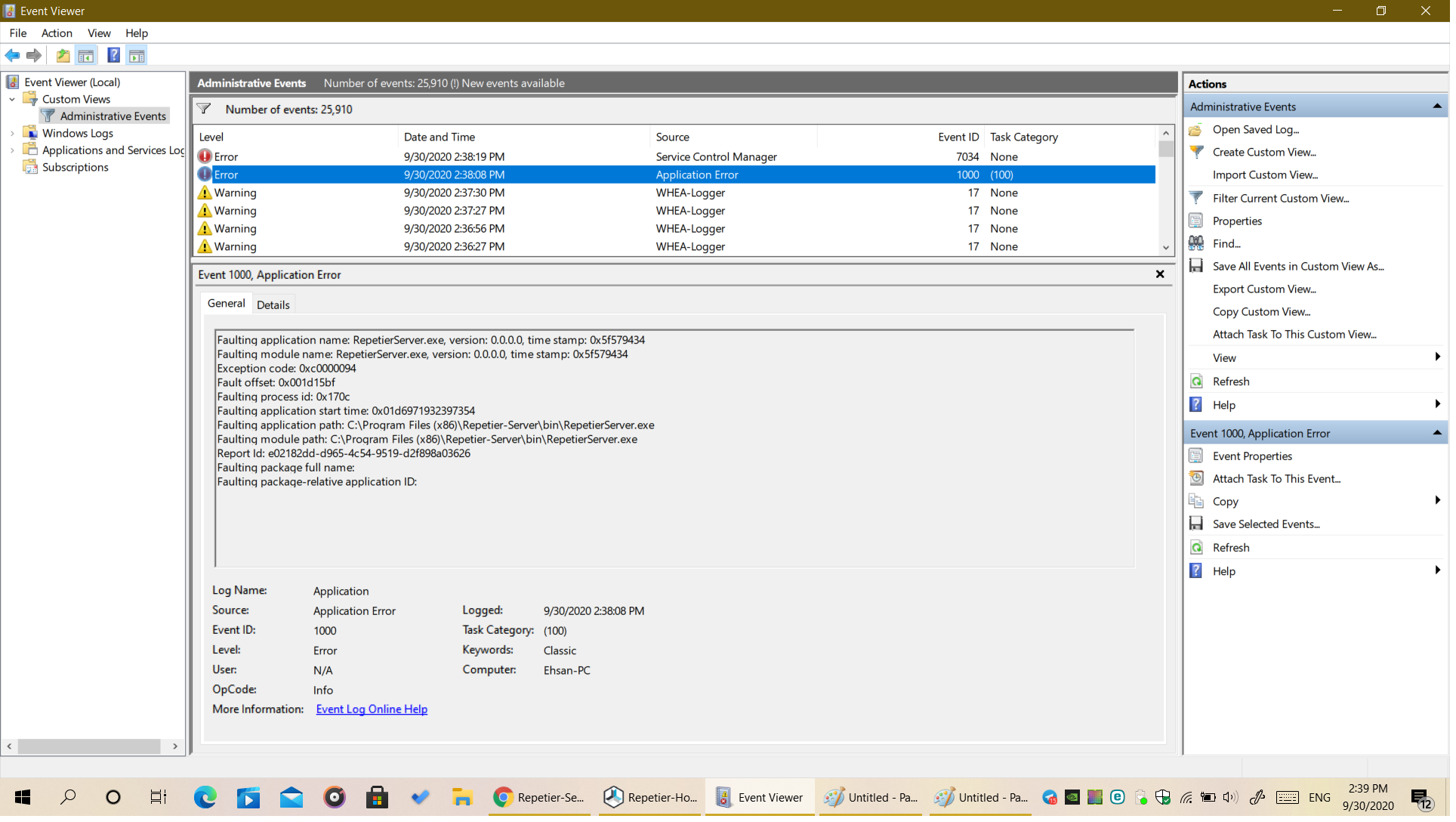
Task: Click the Event Properties icon
Action: coord(1196,455)
